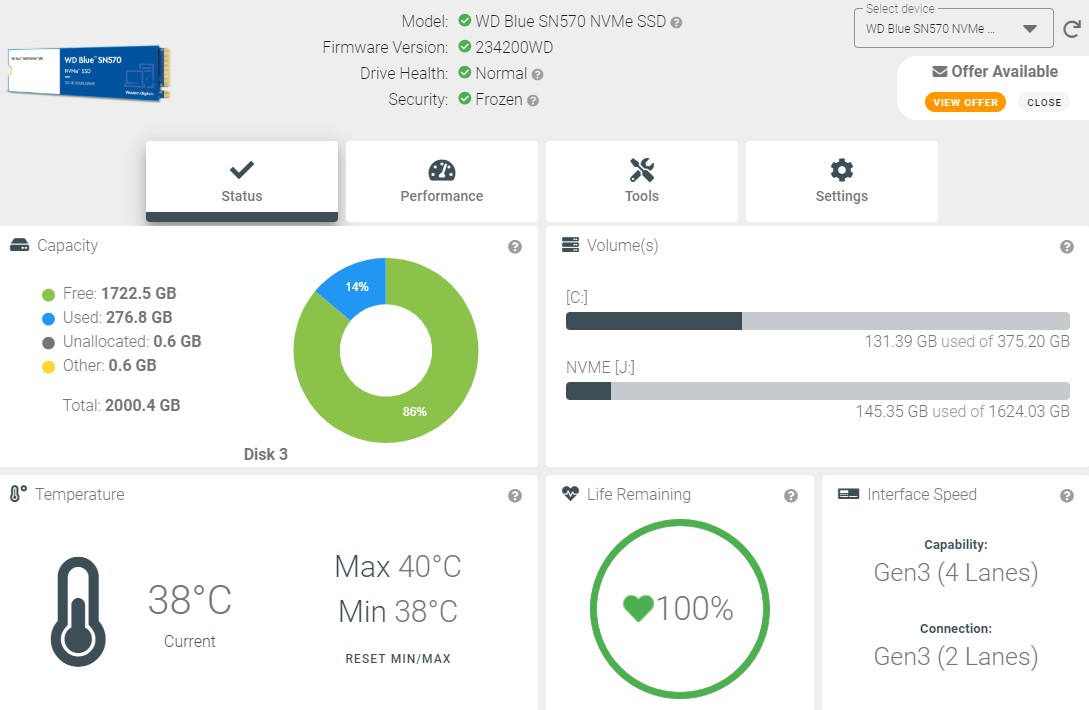This screenshot has height=710, width=1089.
Task: Click the C: volume usage bar
Action: (817, 320)
